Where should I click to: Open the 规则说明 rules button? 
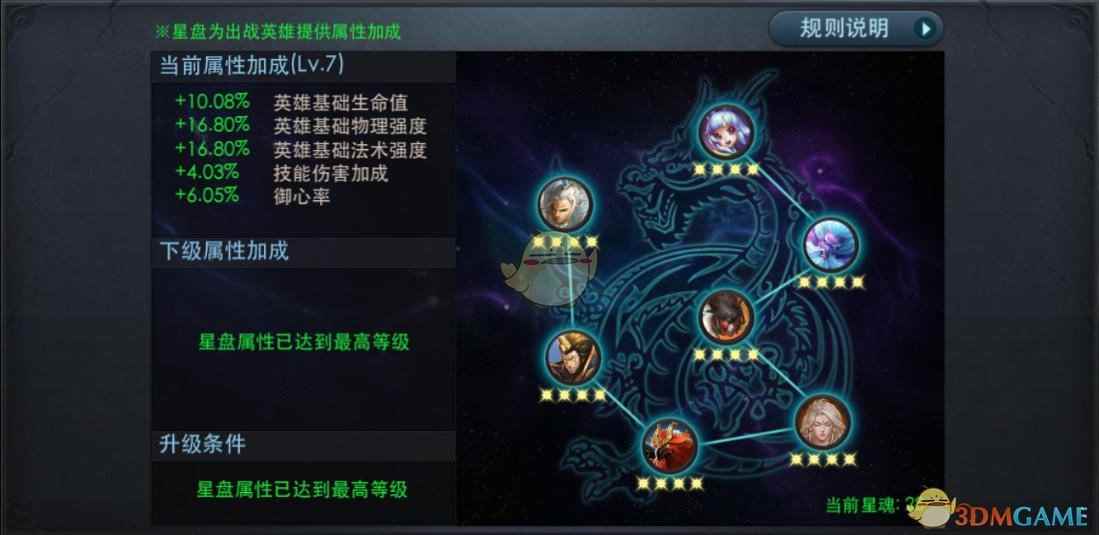click(x=855, y=29)
